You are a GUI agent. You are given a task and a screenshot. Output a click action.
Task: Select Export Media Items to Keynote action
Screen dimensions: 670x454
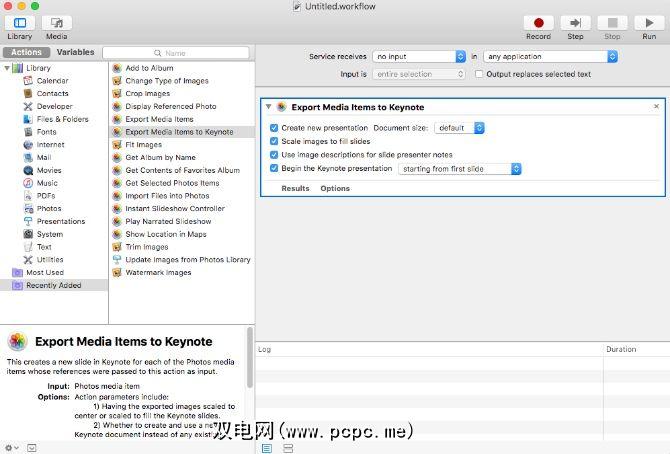click(x=182, y=132)
